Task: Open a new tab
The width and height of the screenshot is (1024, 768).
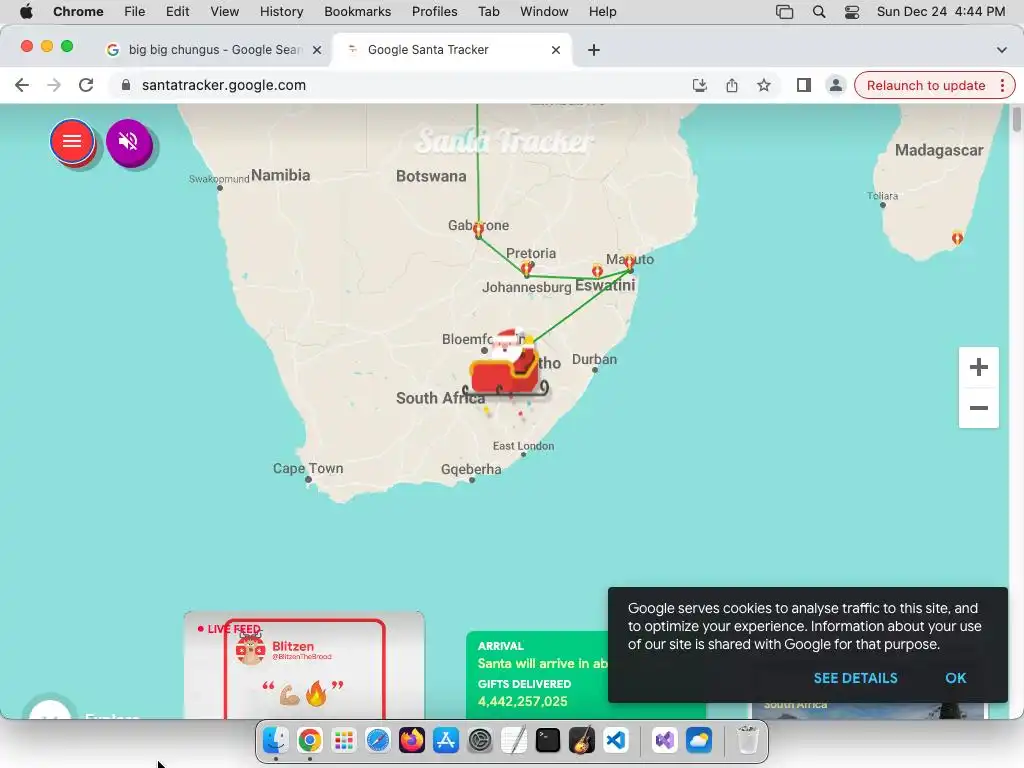Action: pos(594,50)
